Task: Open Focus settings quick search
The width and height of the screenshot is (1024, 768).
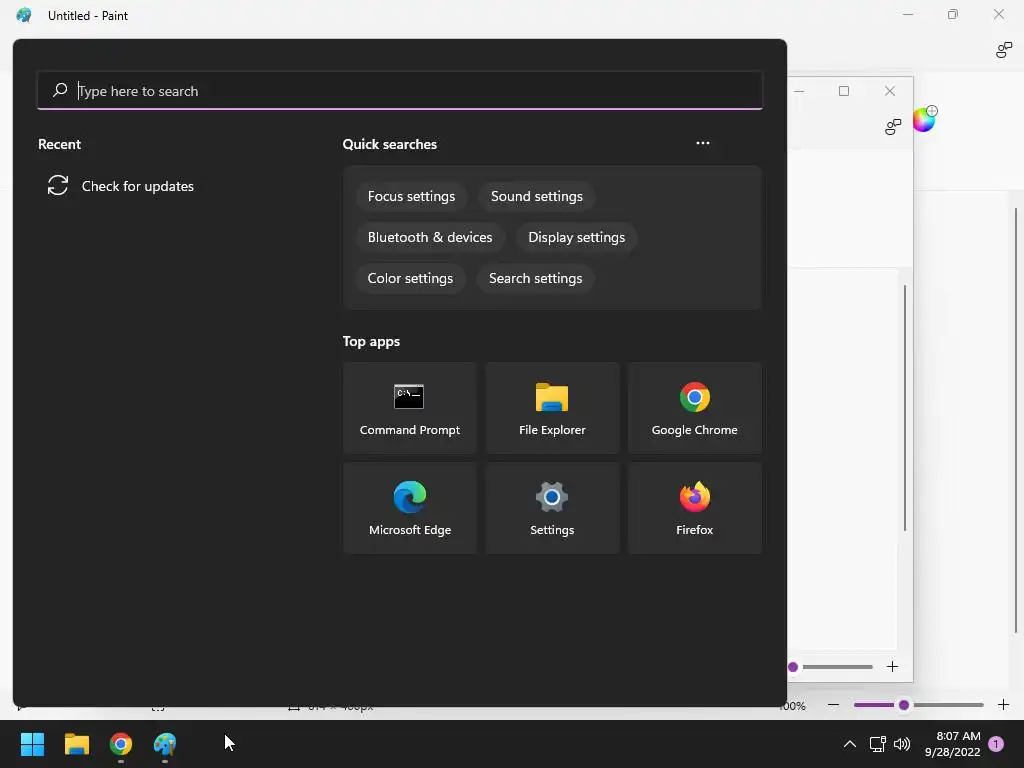Action: click(411, 197)
